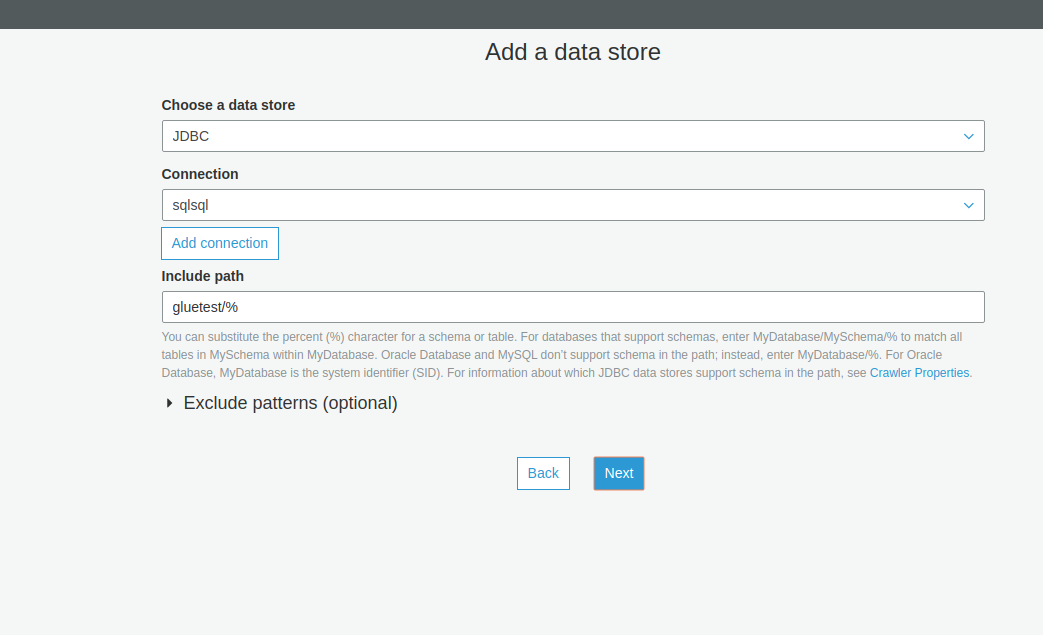
Task: Click the "Add a data store" page title
Action: (x=572, y=52)
